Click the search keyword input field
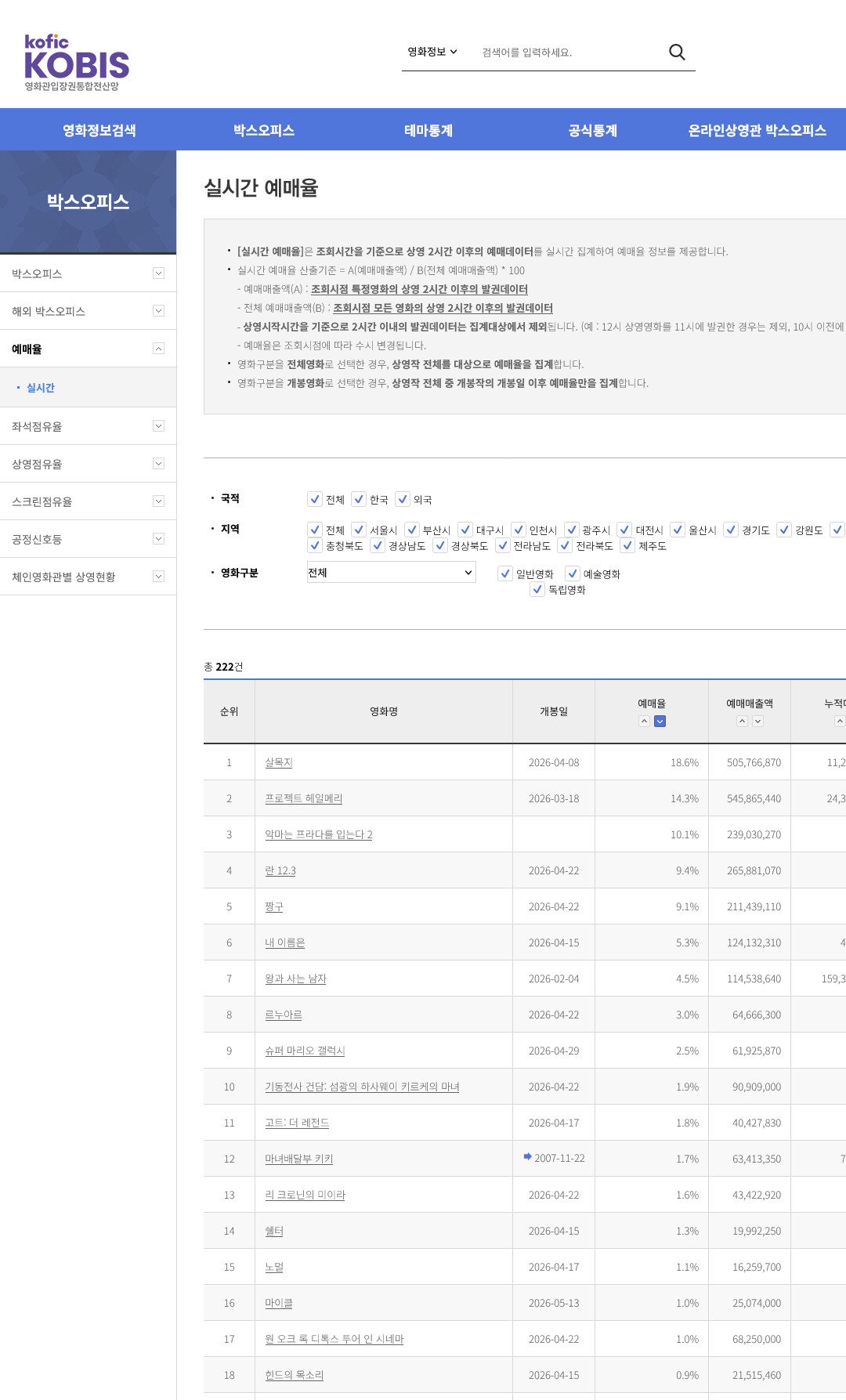This screenshot has height=1400, width=846. click(x=568, y=52)
